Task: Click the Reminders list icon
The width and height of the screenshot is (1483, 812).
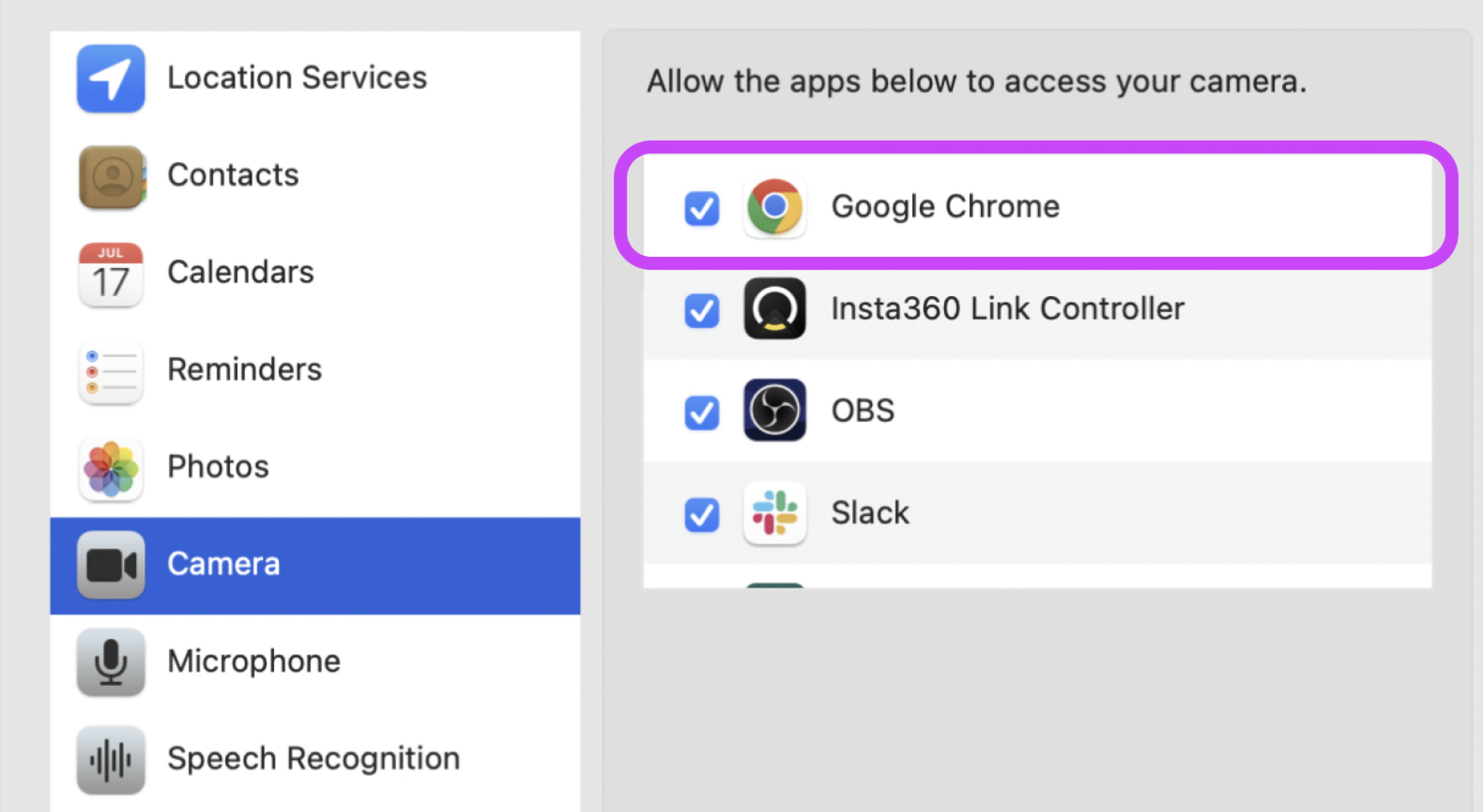Action: click(x=110, y=372)
